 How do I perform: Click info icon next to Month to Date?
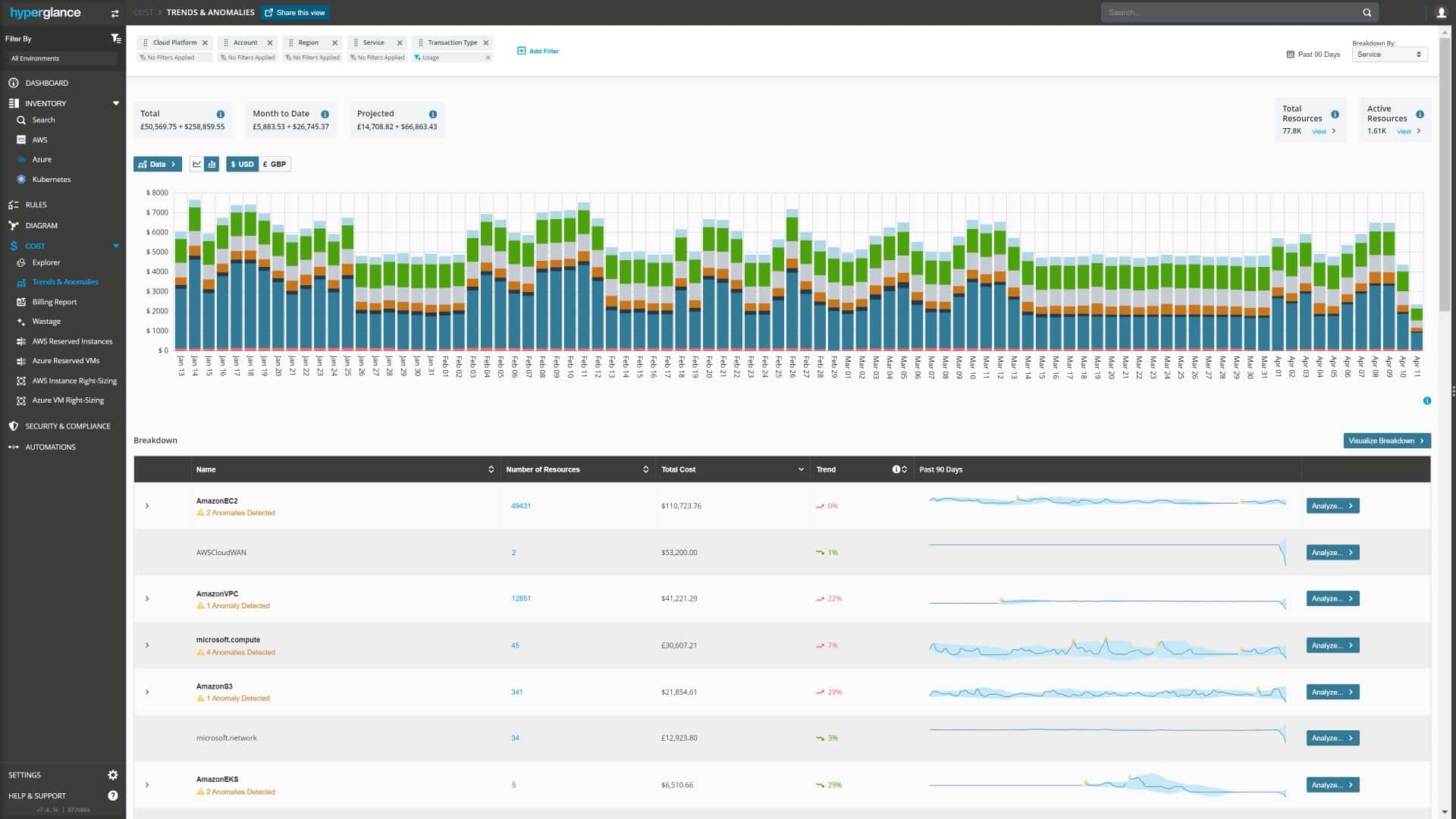click(325, 115)
